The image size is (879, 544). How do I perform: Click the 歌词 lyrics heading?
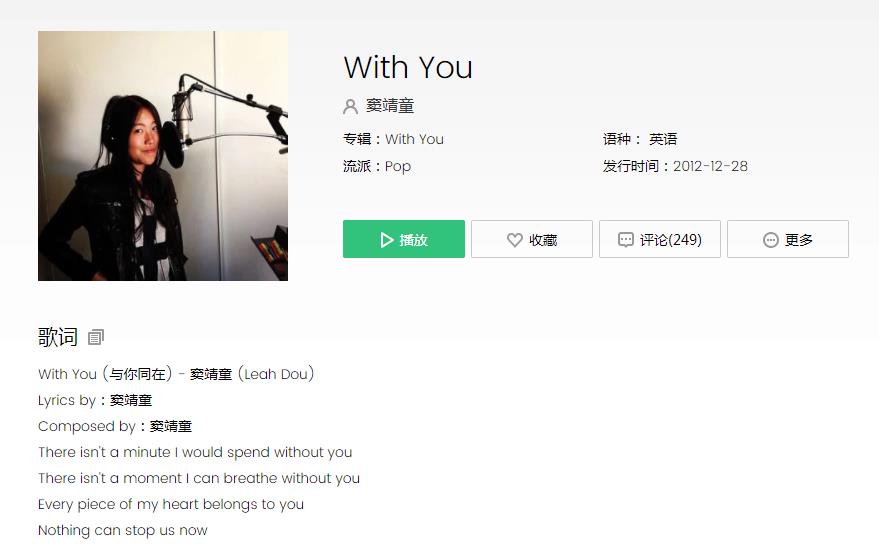pos(58,337)
